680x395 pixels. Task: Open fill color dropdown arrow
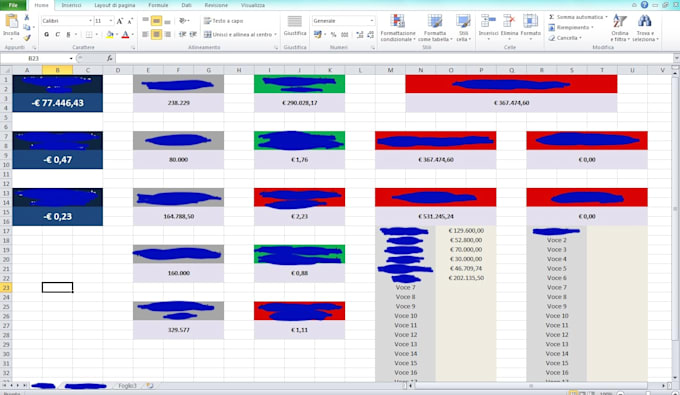[117, 34]
